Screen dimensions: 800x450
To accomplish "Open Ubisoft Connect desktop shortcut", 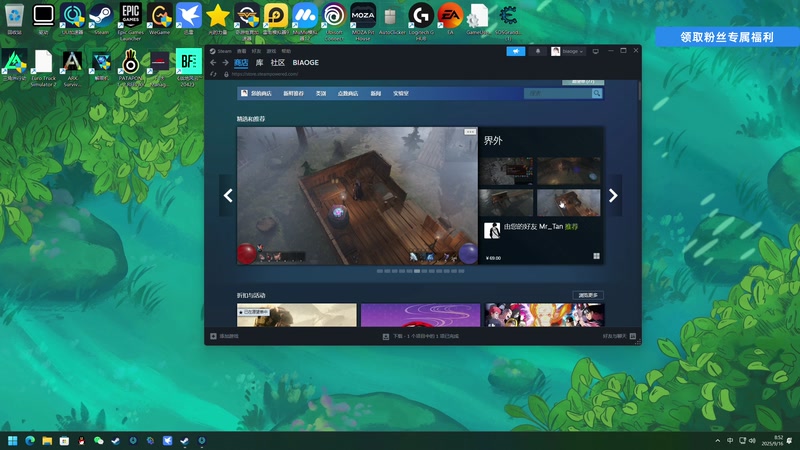I will pos(334,20).
